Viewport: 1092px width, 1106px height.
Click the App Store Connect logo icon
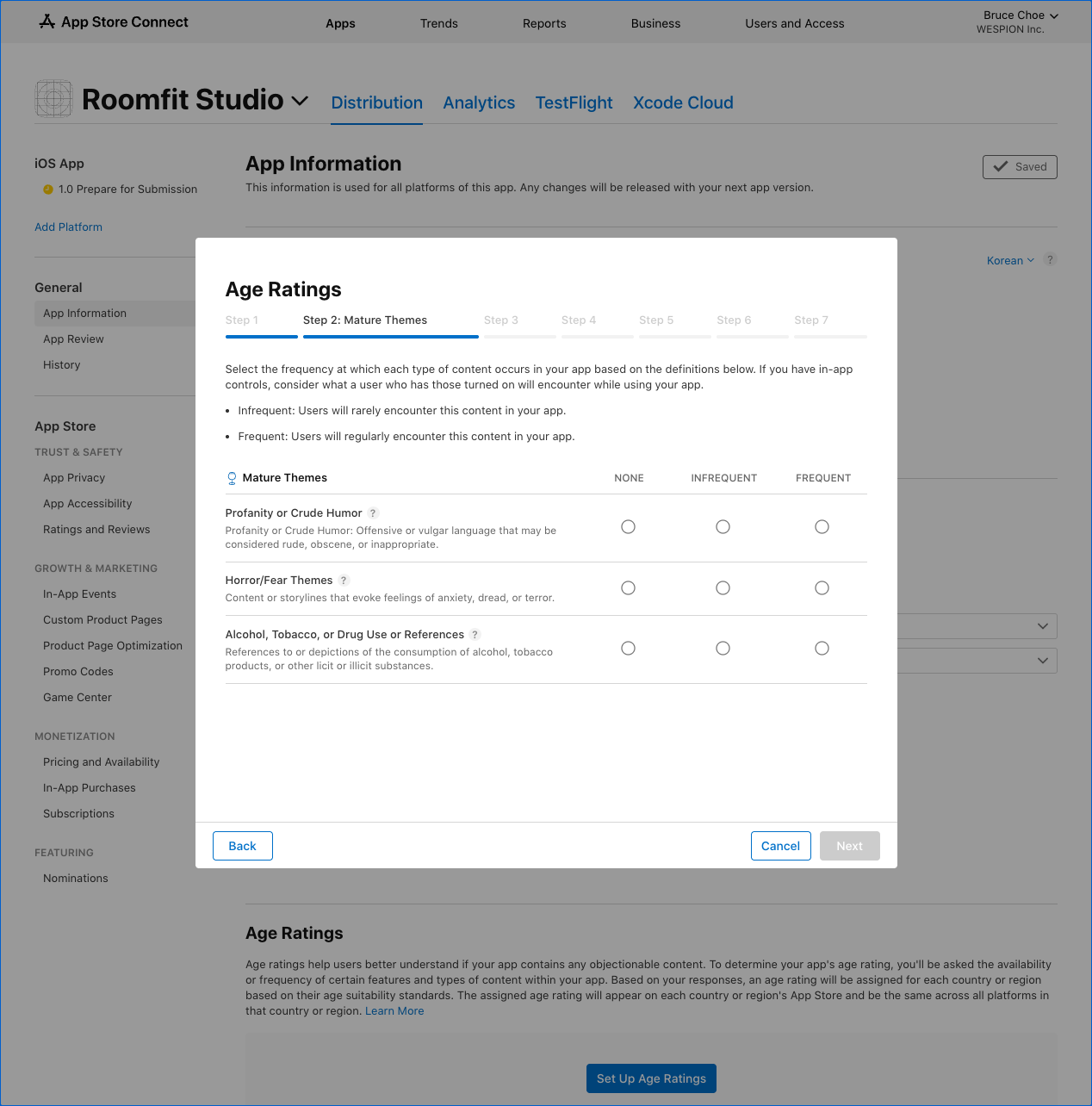47,22
